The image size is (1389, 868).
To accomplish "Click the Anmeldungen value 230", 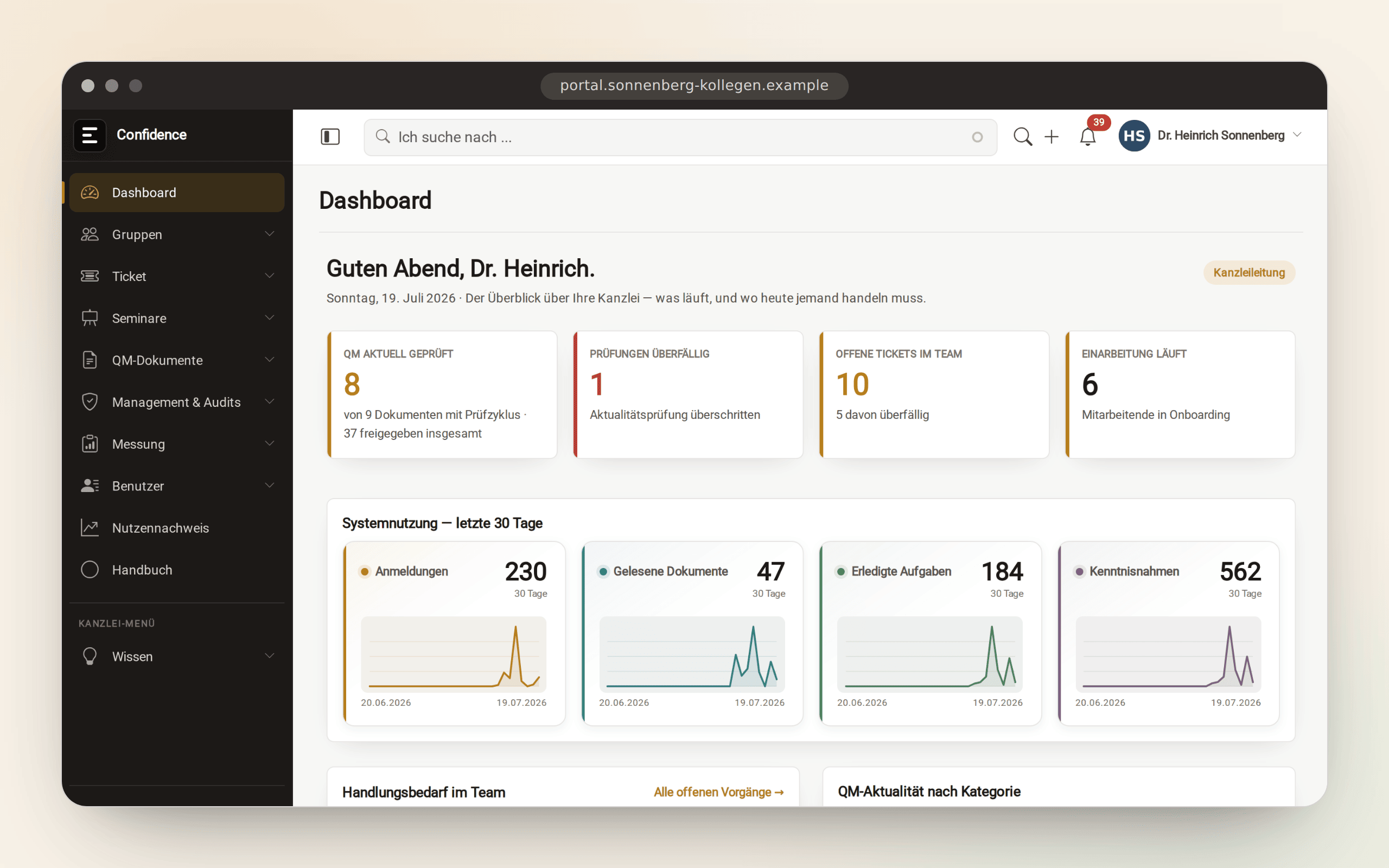I will tap(526, 572).
